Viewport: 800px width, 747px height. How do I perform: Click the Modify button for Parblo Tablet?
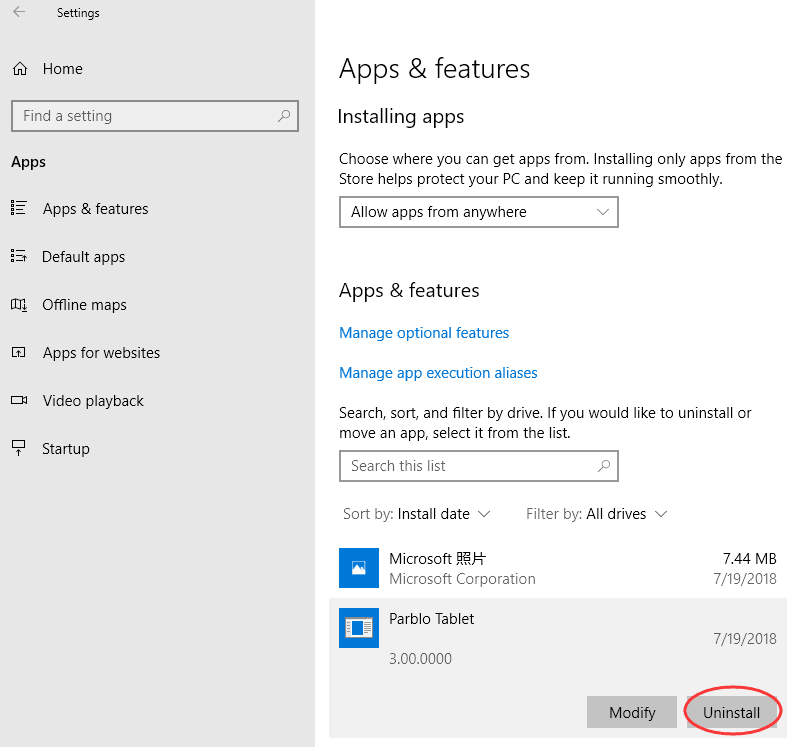[x=632, y=712]
